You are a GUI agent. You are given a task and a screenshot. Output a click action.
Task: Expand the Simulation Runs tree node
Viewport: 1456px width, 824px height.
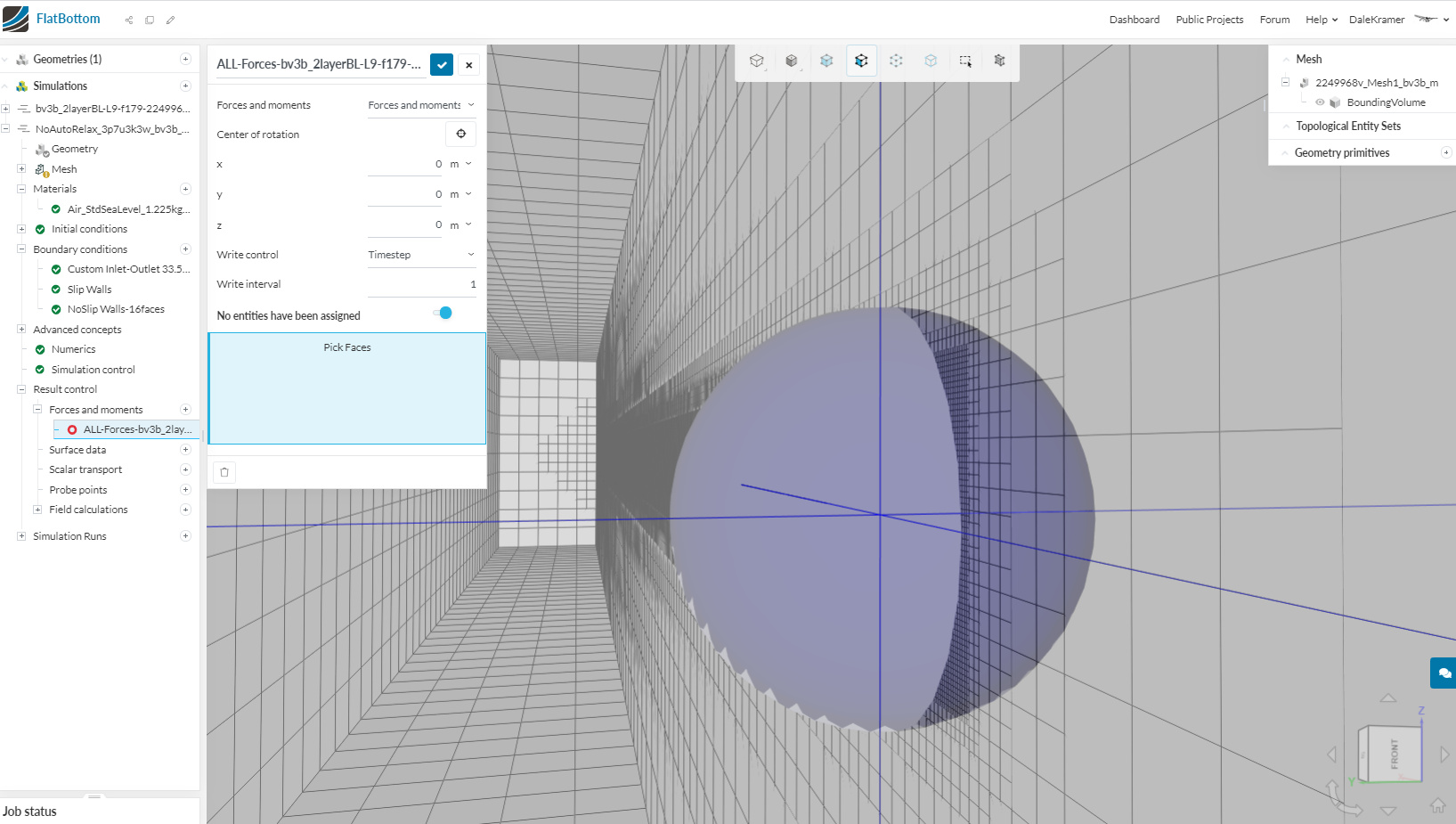pos(21,536)
